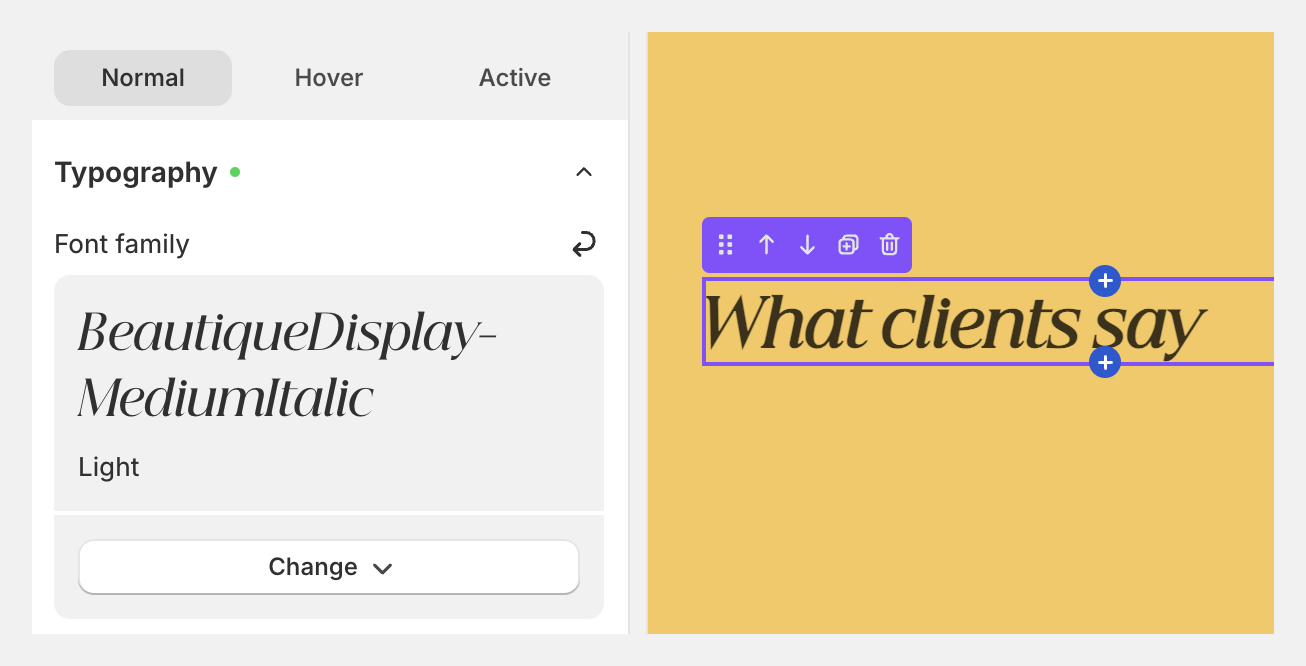1306x666 pixels.
Task: Duplicate the selected heading element
Action: click(848, 245)
